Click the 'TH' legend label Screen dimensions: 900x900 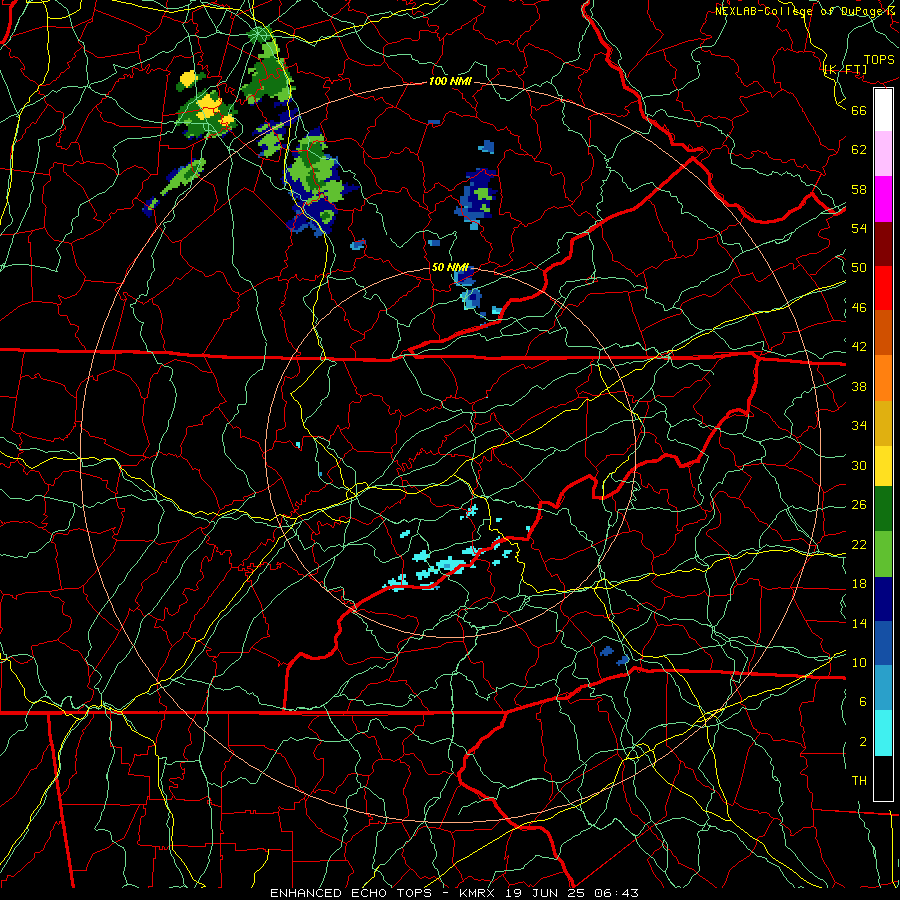point(859,781)
